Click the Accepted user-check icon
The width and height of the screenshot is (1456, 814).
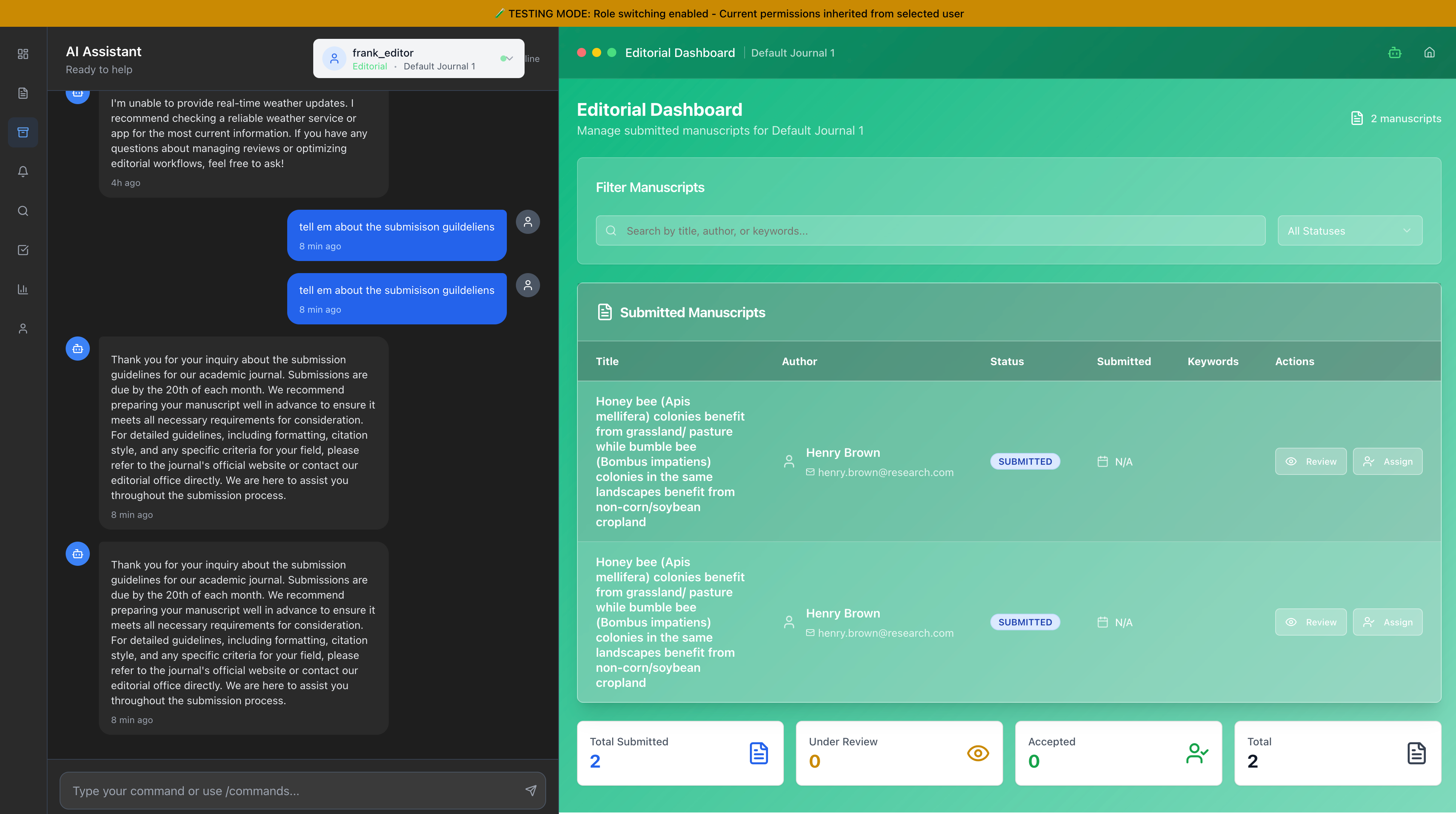pos(1197,753)
